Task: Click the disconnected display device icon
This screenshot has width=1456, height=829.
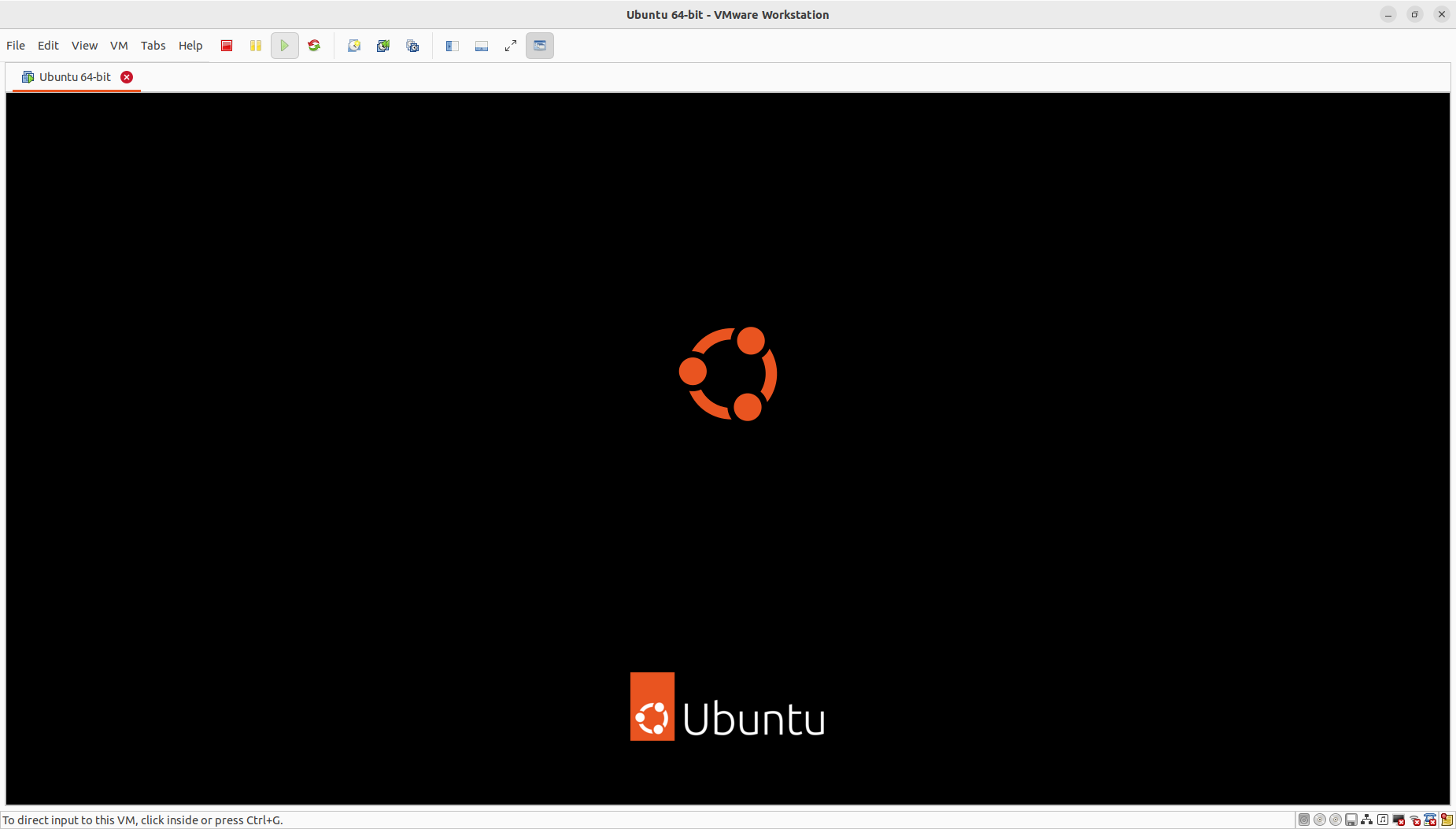Action: tap(1399, 820)
